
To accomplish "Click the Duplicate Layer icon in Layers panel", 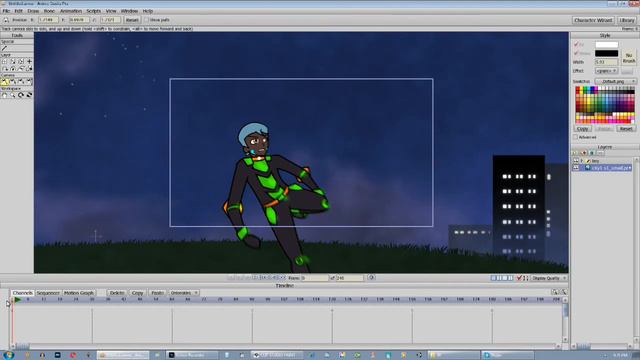I will 584,153.
